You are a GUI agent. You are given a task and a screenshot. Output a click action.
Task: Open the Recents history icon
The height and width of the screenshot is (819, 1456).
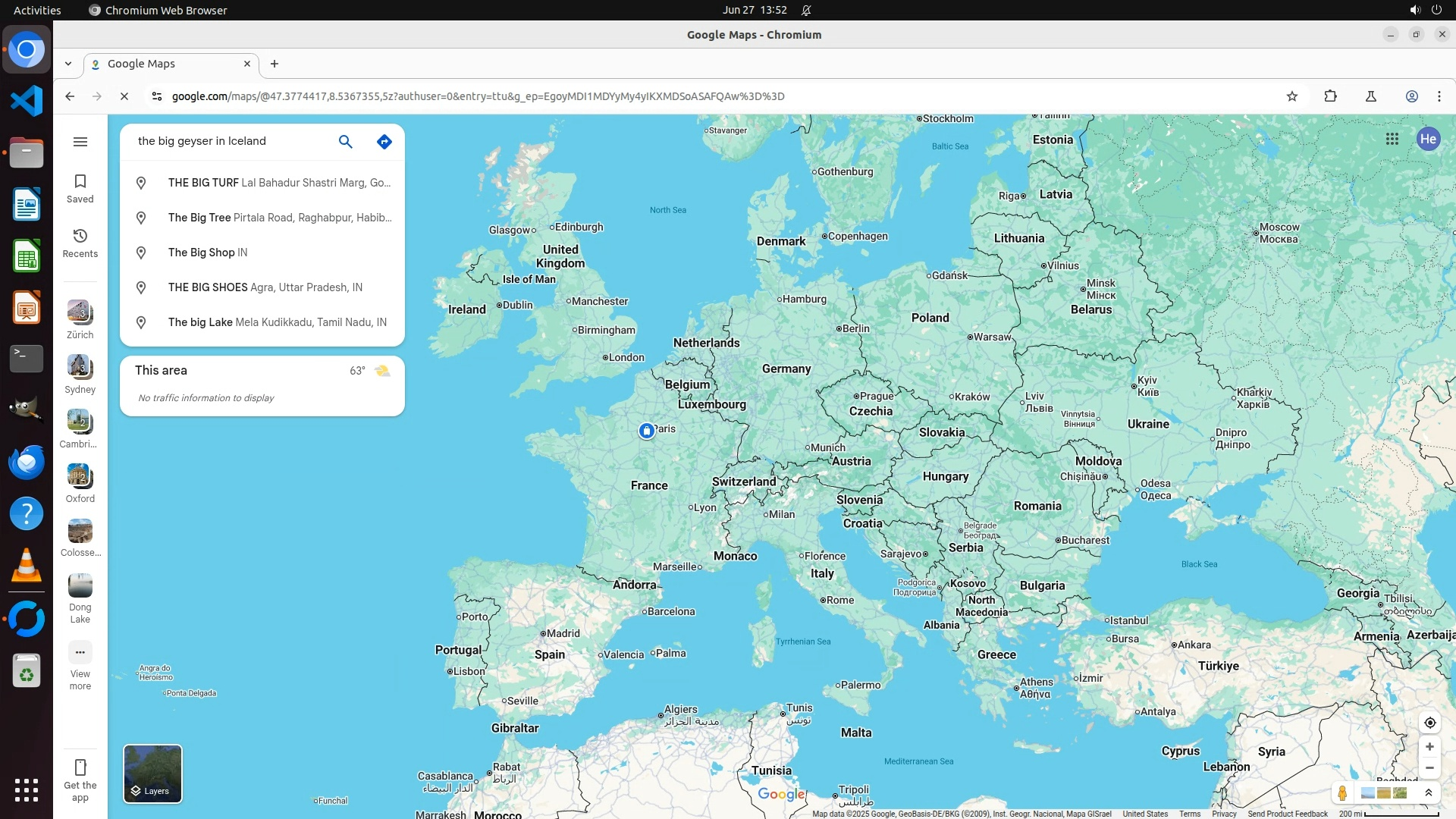tap(80, 243)
